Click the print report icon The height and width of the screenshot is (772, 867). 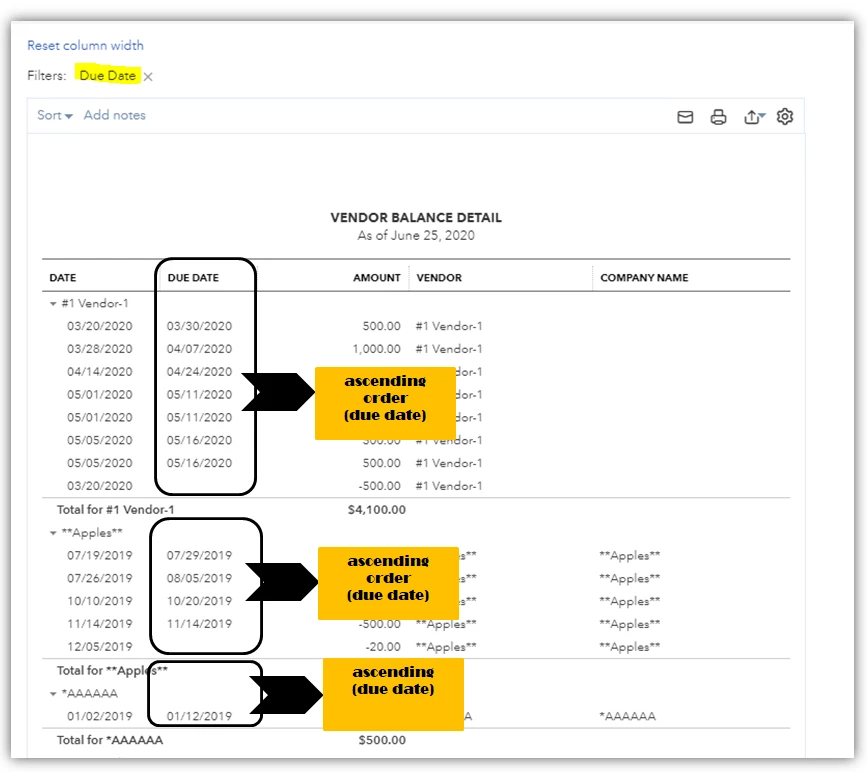click(718, 117)
